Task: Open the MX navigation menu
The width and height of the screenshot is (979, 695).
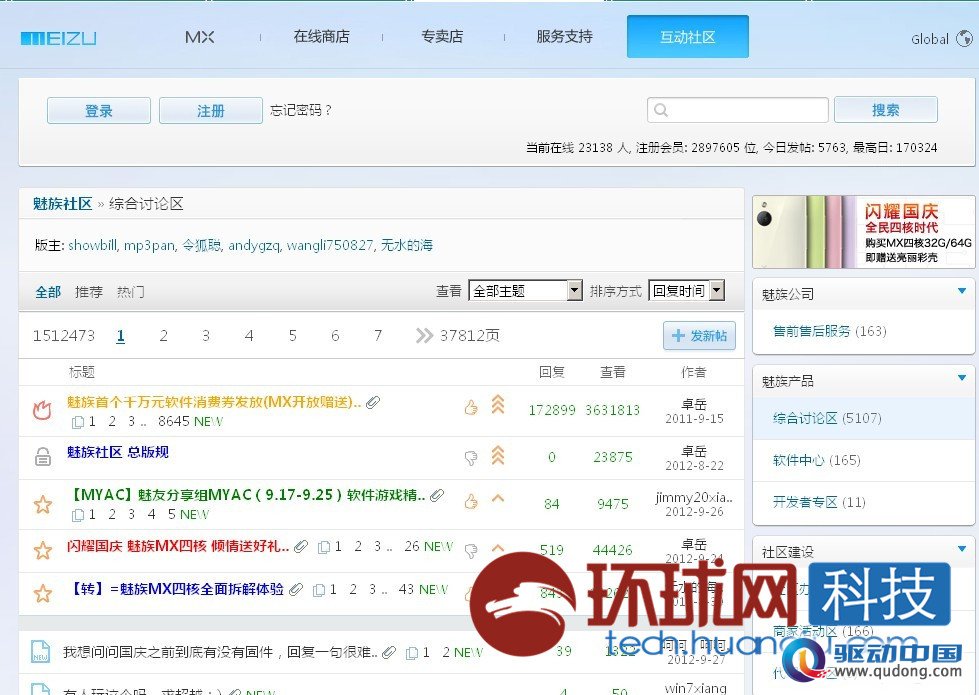Action: tap(200, 37)
